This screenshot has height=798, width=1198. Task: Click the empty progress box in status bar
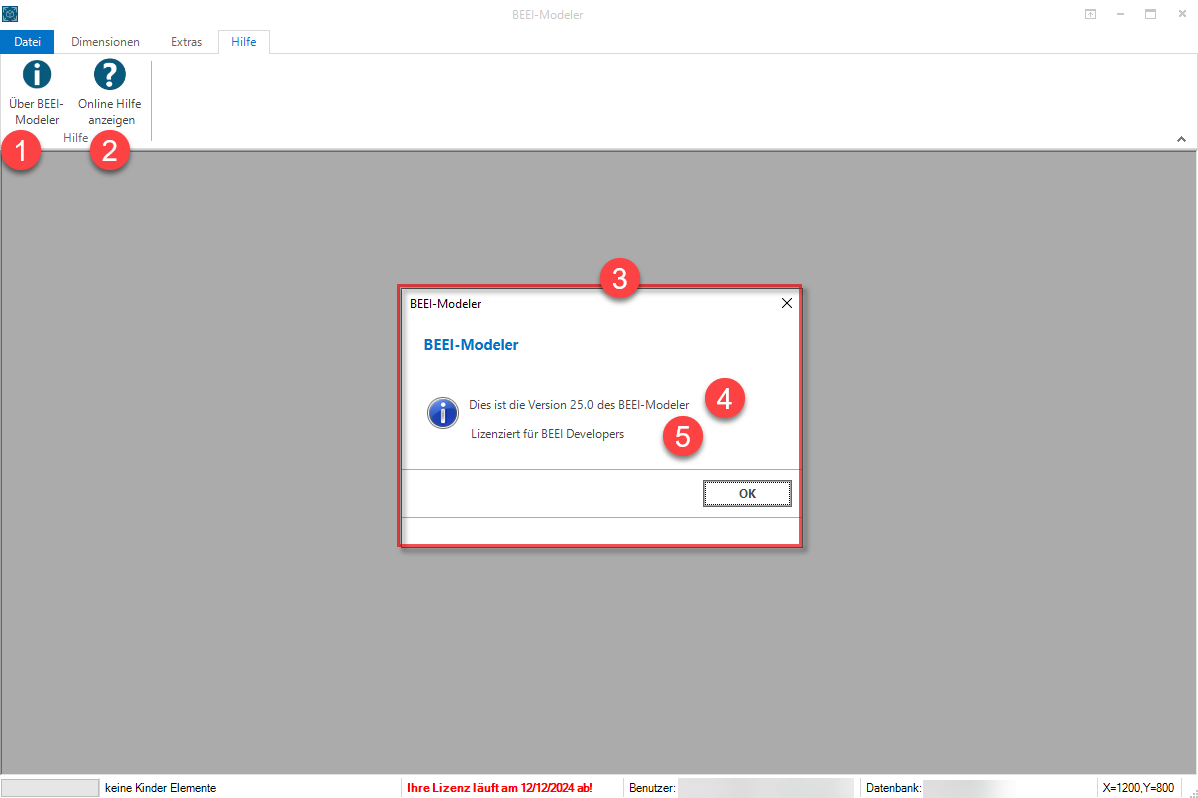50,787
